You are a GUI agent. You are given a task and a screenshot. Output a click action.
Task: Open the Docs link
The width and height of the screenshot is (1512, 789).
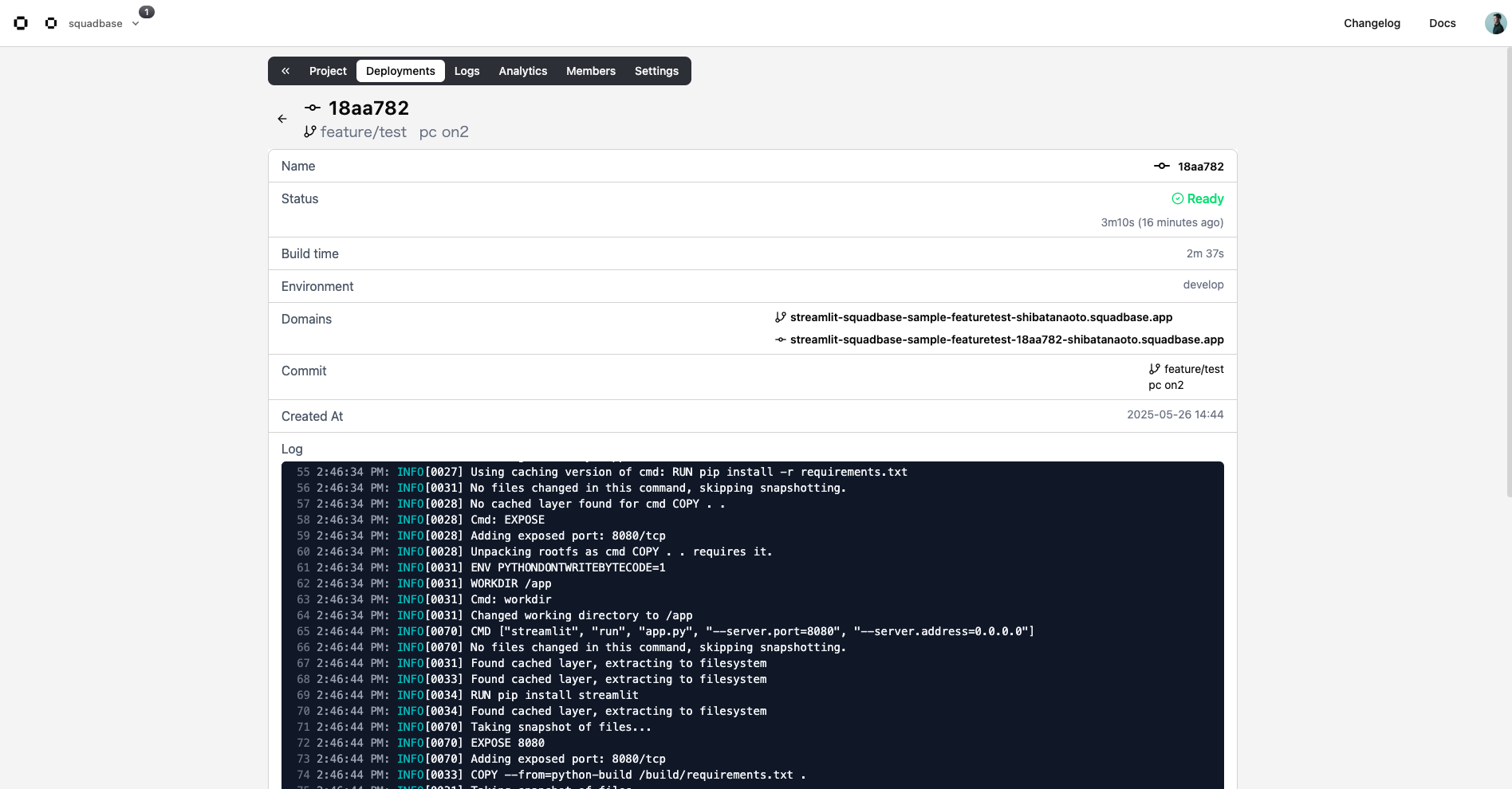click(x=1442, y=23)
